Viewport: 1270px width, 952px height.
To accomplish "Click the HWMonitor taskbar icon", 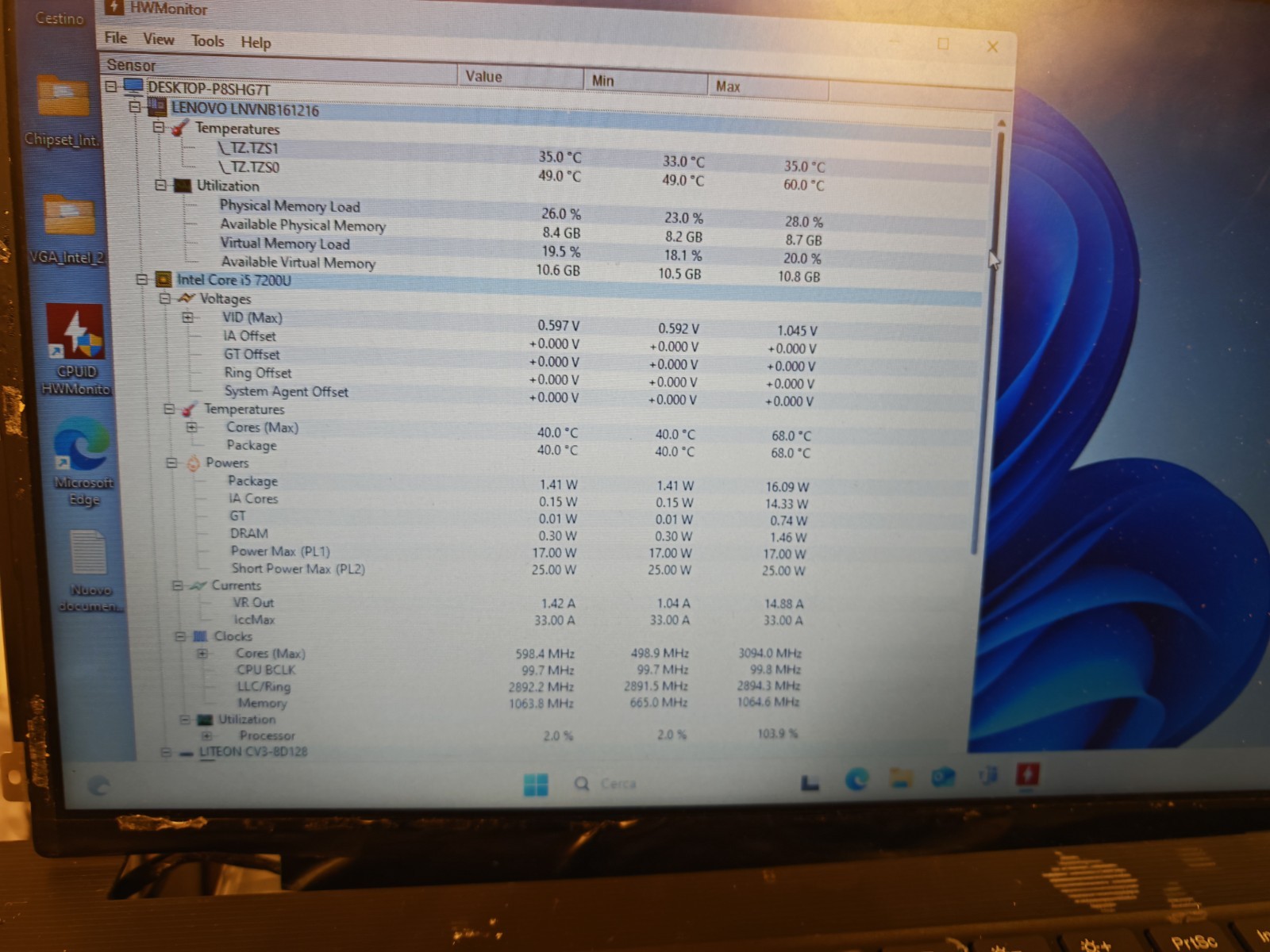I will click(x=1028, y=775).
